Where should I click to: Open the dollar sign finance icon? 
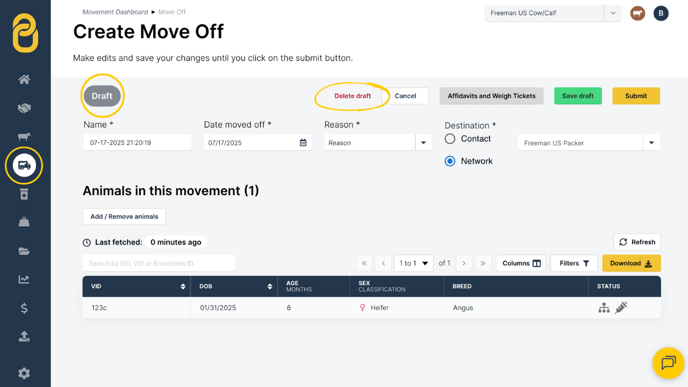(24, 308)
